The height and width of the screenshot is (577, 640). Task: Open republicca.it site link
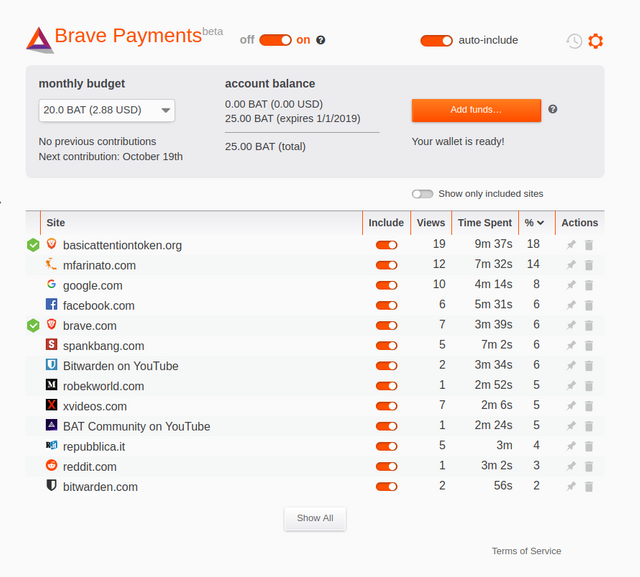(x=94, y=447)
